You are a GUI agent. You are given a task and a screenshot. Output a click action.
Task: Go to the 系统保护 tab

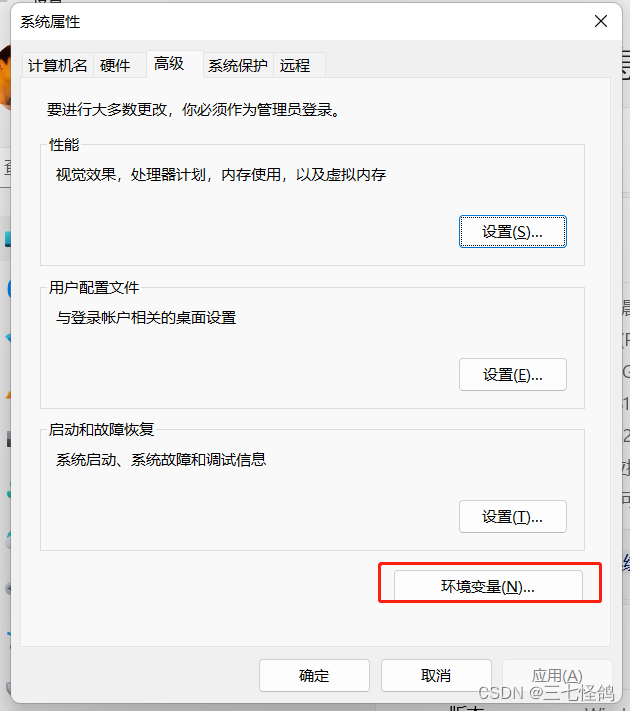[x=238, y=66]
